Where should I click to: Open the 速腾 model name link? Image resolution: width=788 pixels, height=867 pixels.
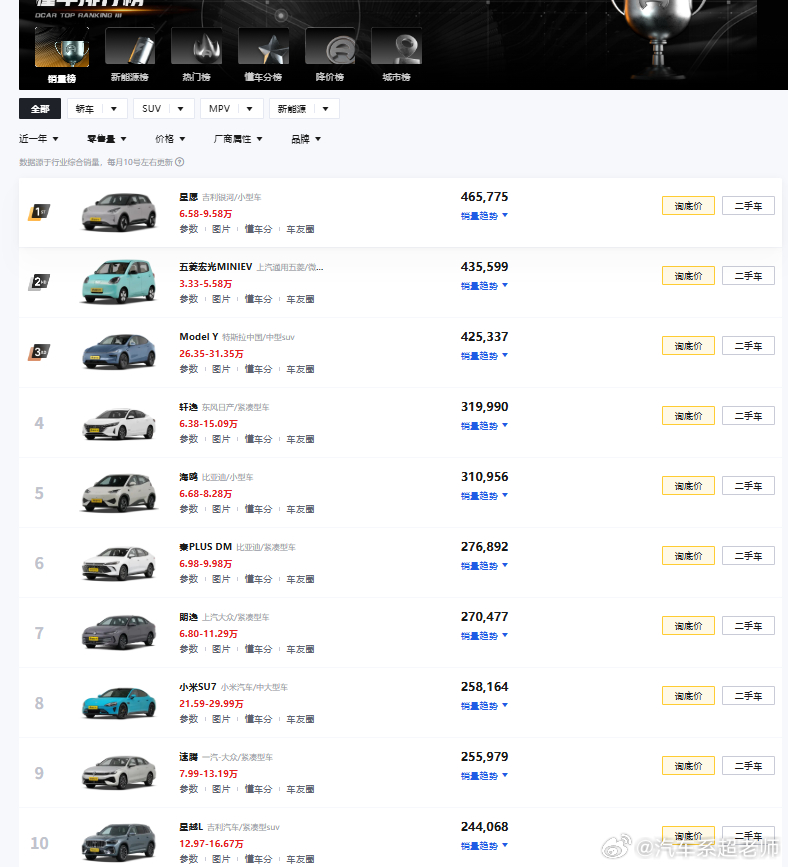pyautogui.click(x=189, y=757)
